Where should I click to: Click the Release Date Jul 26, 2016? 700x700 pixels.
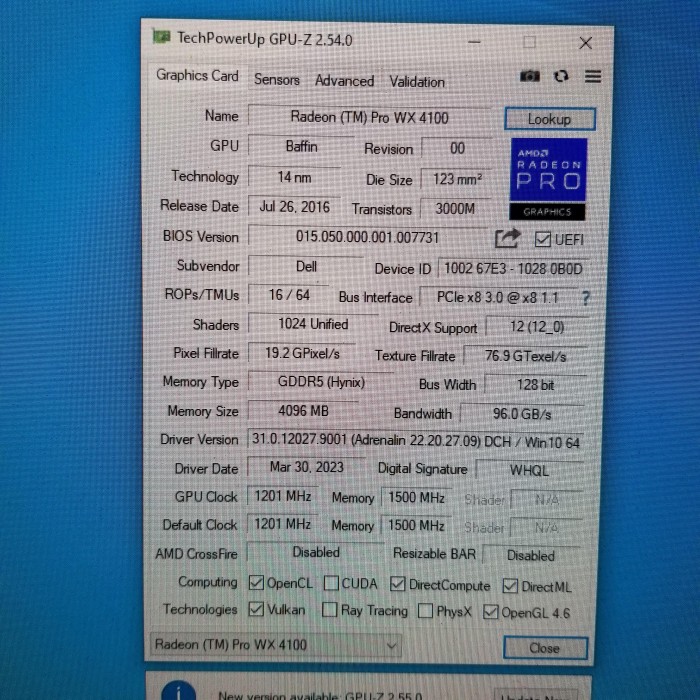pyautogui.click(x=295, y=207)
